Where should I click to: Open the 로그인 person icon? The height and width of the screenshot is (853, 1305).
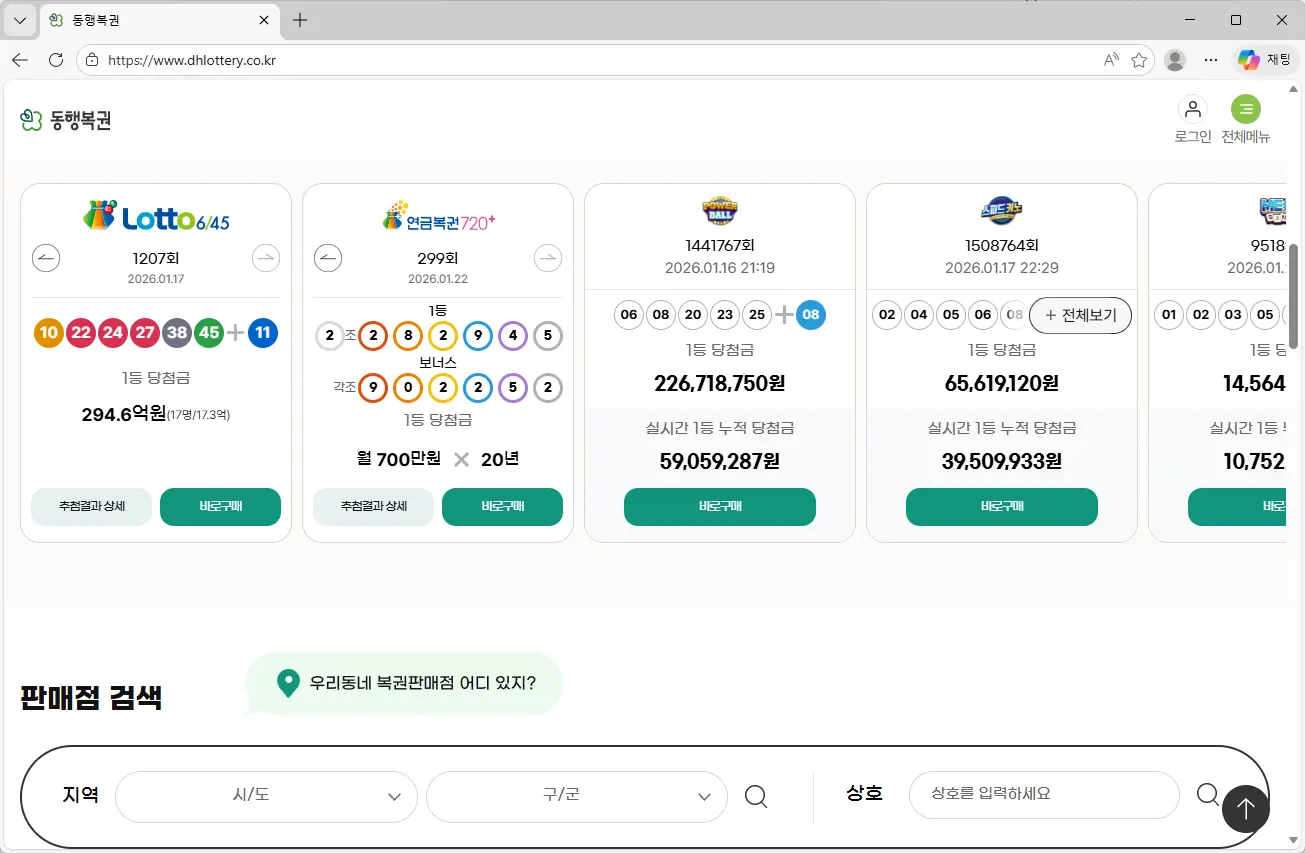1192,109
